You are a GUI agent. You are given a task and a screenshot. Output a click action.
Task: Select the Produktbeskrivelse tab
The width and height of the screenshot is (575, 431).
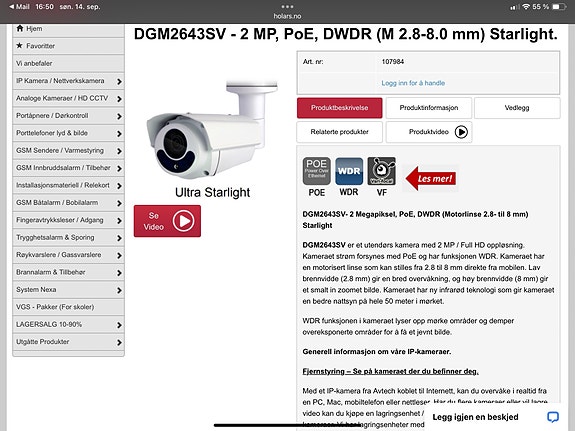[x=340, y=108]
